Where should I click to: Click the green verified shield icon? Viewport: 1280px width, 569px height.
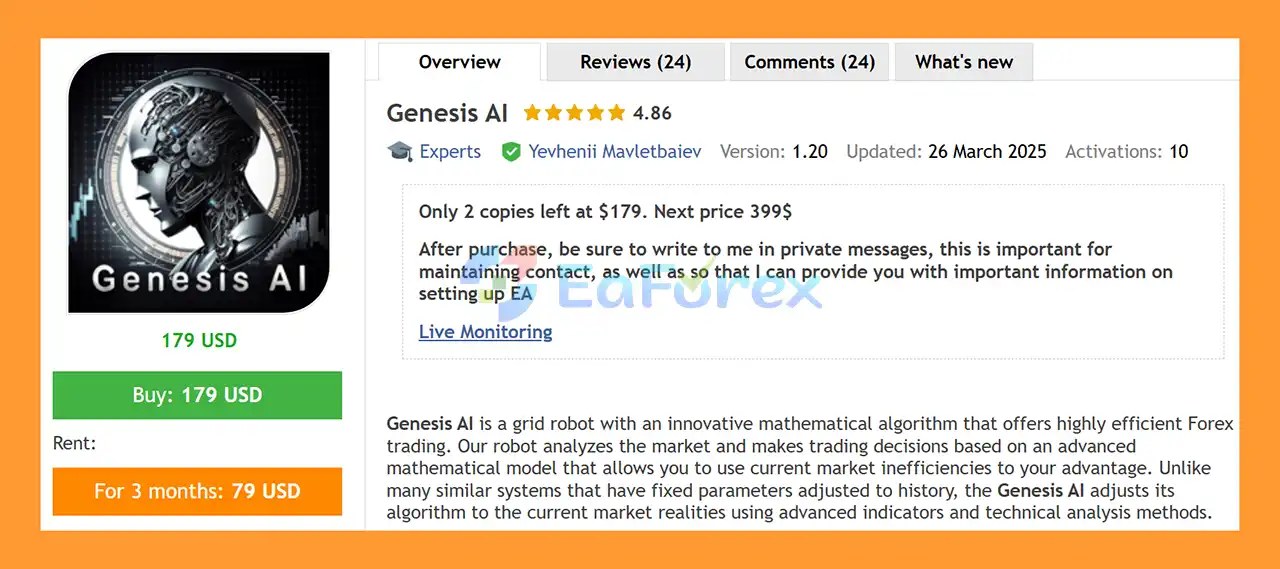(x=511, y=152)
